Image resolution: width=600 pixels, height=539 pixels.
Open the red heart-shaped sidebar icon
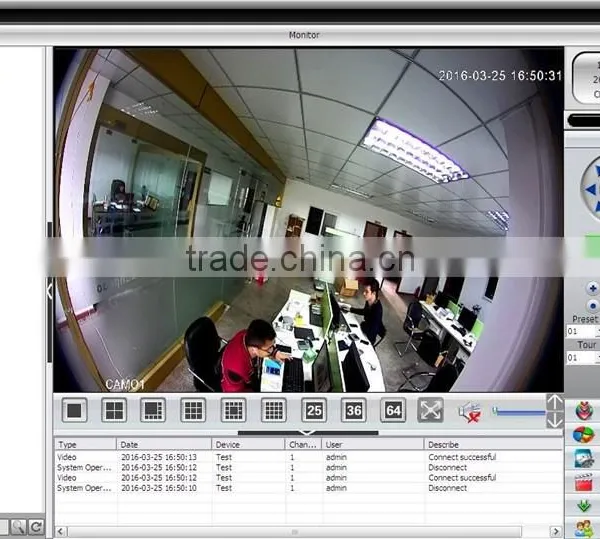coord(584,410)
